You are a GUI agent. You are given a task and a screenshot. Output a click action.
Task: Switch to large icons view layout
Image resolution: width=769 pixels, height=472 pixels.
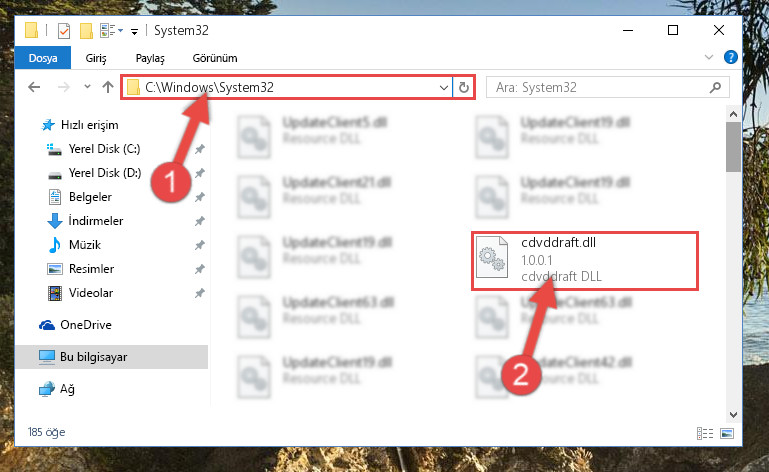coord(727,433)
